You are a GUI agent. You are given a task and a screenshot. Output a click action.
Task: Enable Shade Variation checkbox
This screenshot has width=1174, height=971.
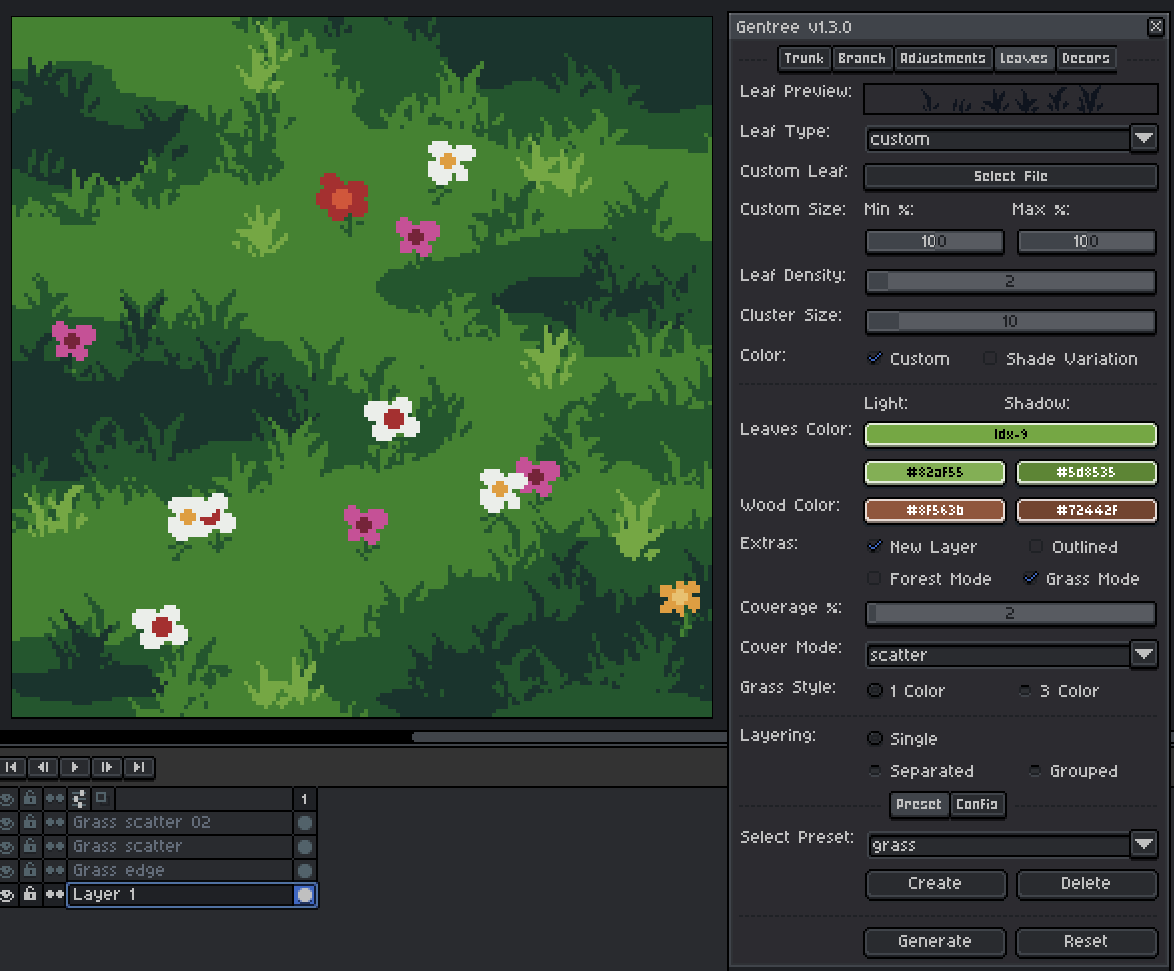(990, 359)
